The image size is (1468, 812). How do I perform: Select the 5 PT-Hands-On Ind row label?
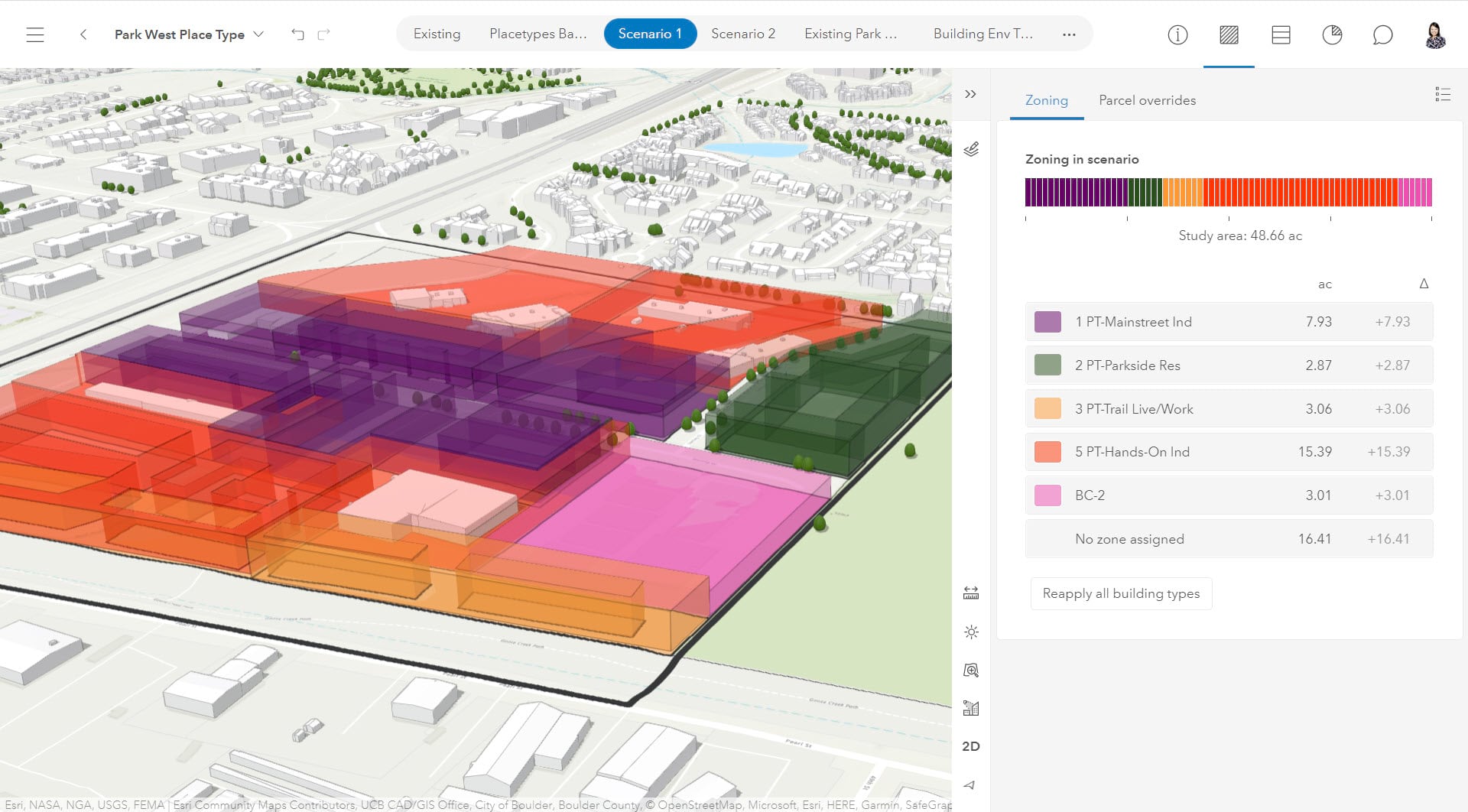[x=1132, y=452]
